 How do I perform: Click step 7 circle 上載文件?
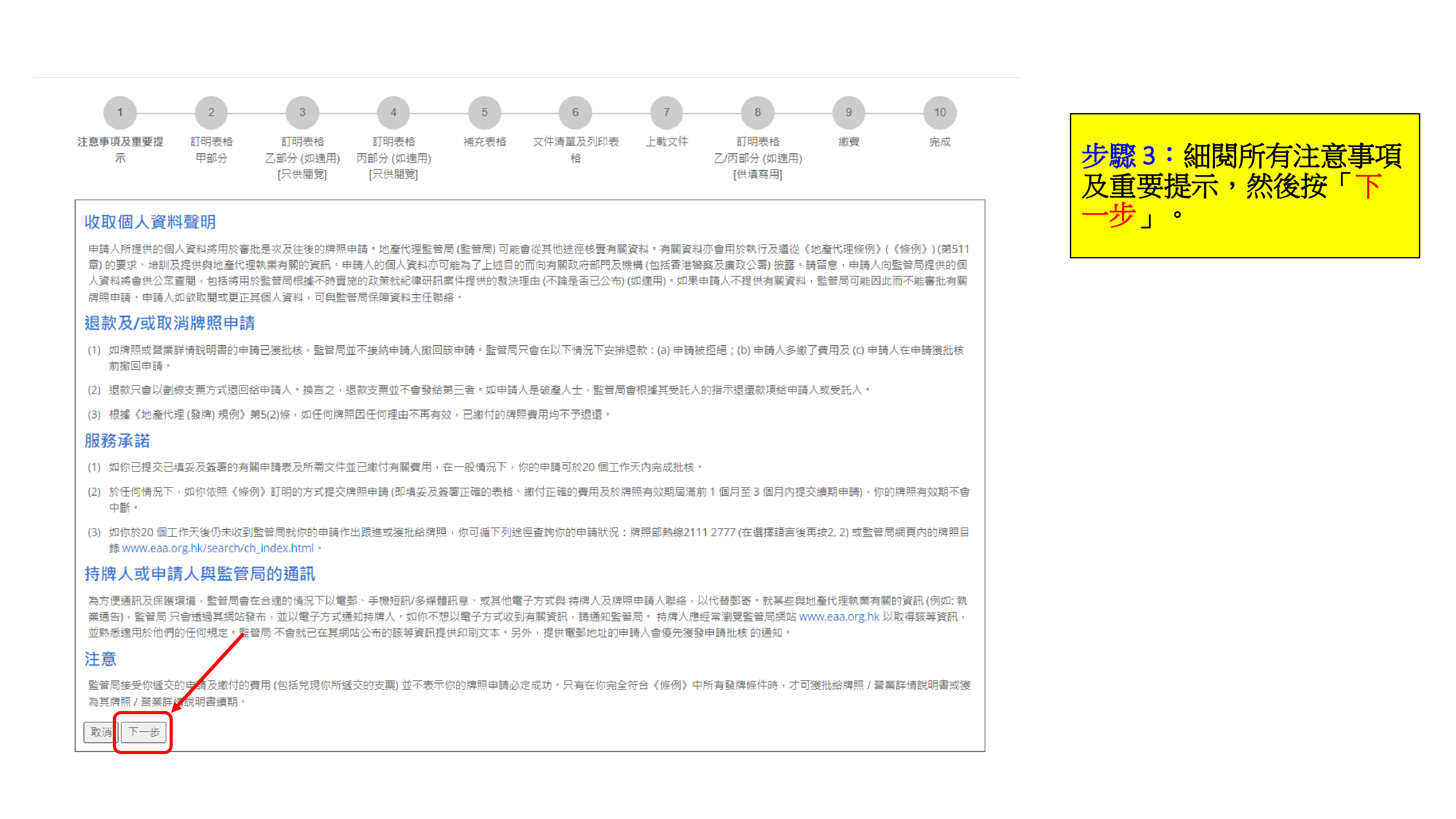coord(666,112)
